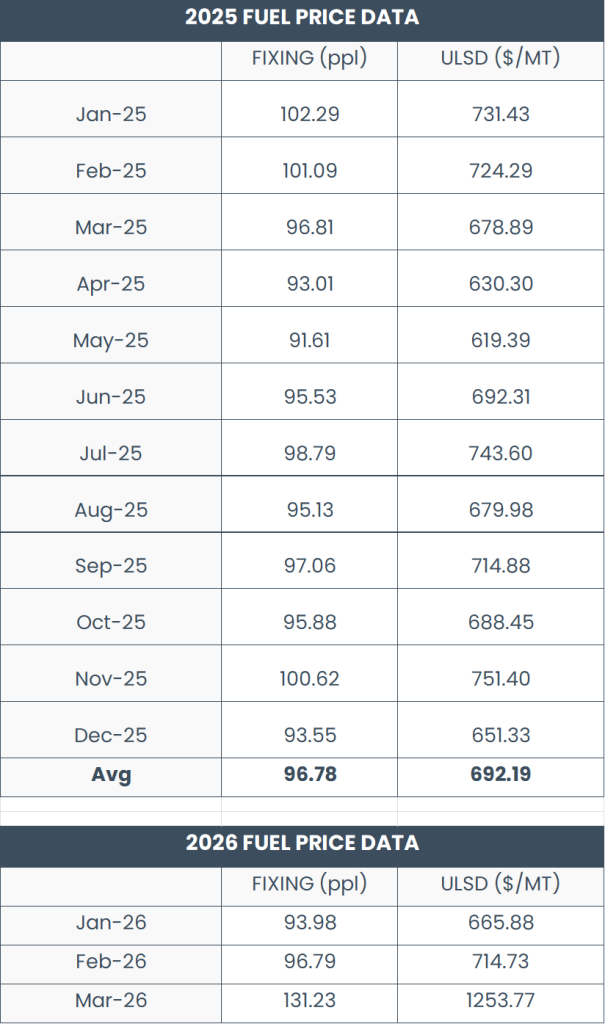Image resolution: width=605 pixels, height=1024 pixels.
Task: Click the Nov-25 fixing value 100.62
Action: coord(309,679)
